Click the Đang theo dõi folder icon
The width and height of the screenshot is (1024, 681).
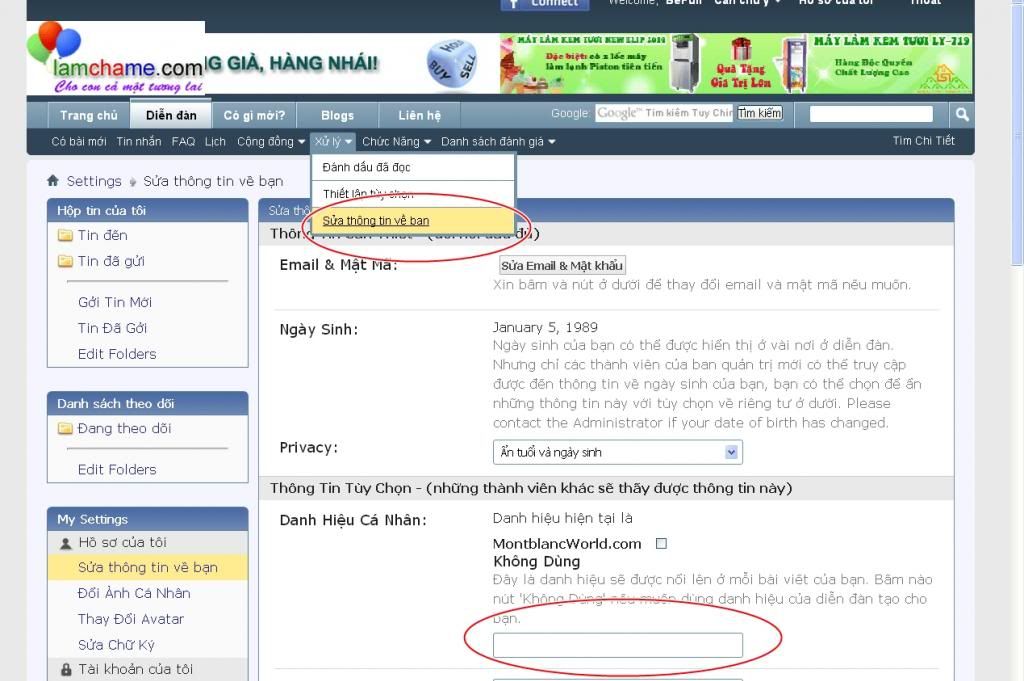click(x=65, y=429)
